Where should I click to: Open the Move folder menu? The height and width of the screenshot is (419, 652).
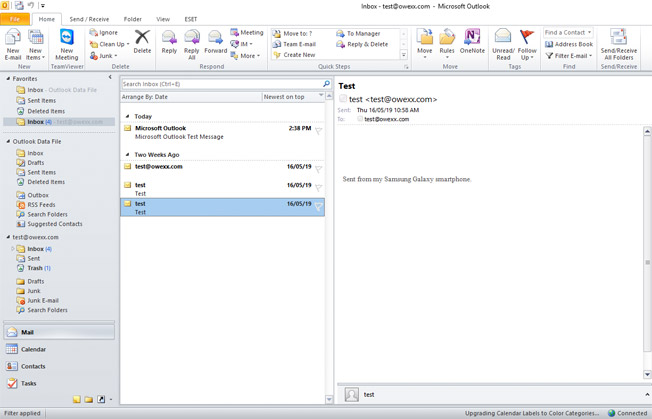tap(425, 44)
